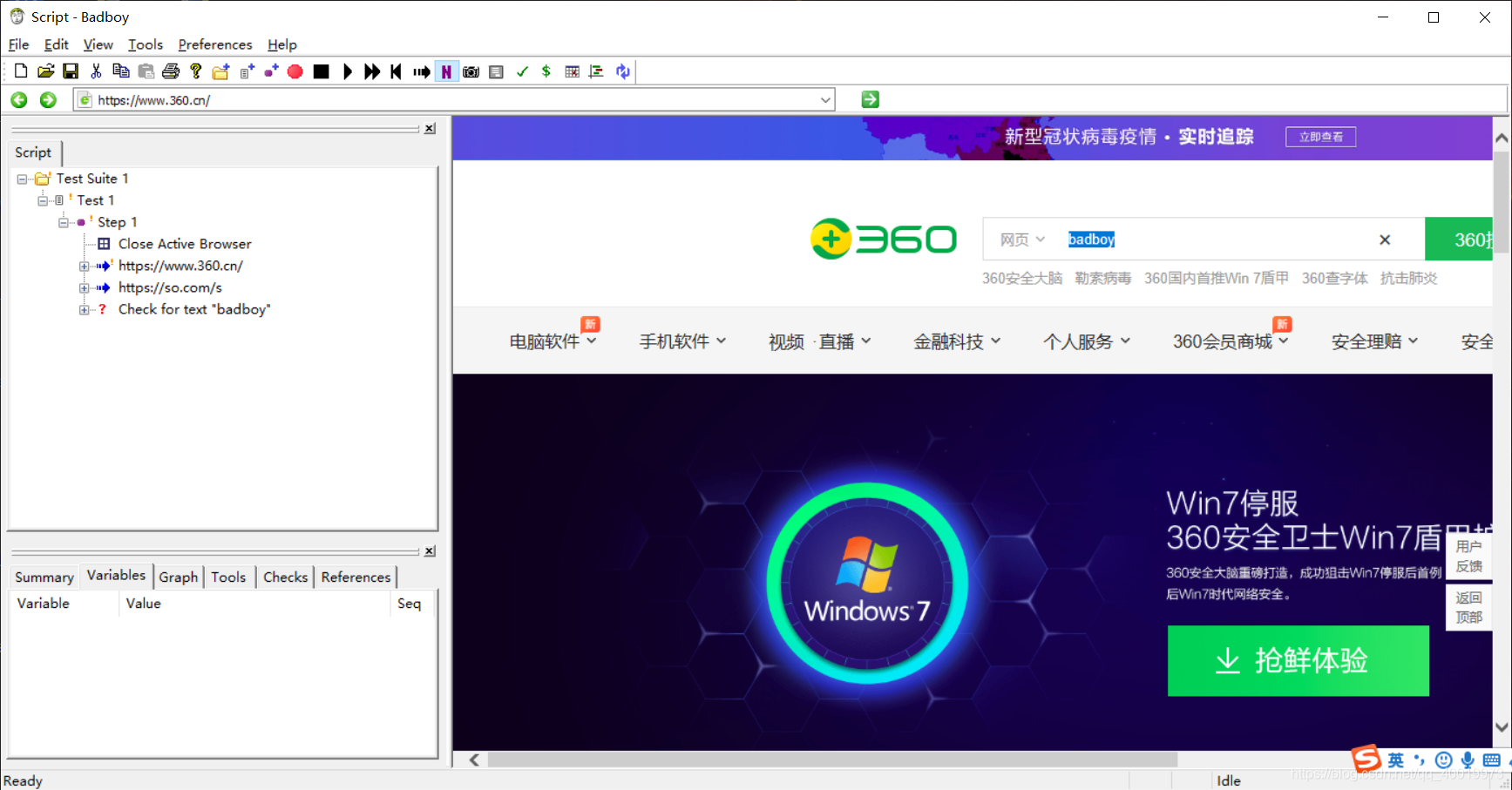Open the View menu
The image size is (1512, 790).
coord(98,44)
